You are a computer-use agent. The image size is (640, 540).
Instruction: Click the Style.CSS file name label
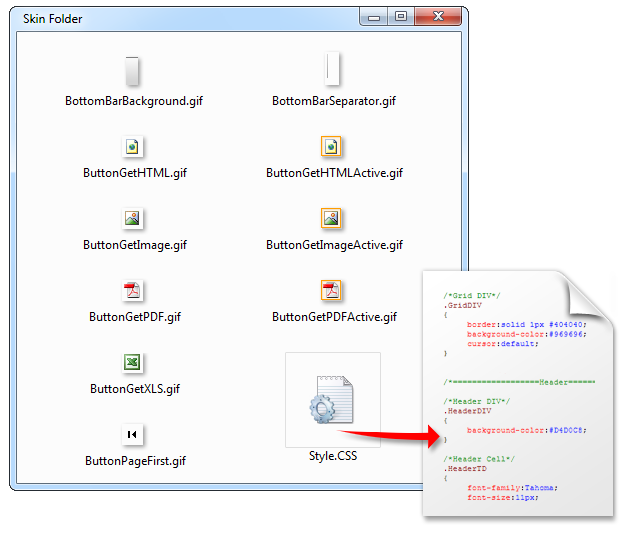333,456
